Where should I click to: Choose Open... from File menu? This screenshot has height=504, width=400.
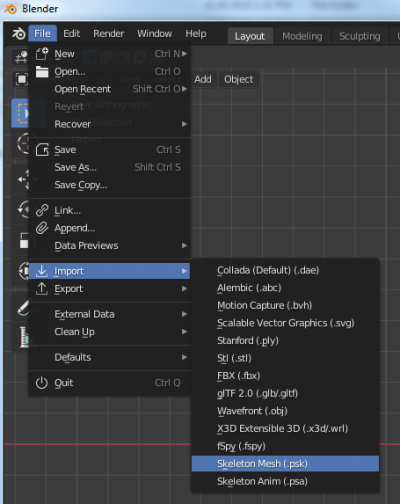(x=110, y=71)
